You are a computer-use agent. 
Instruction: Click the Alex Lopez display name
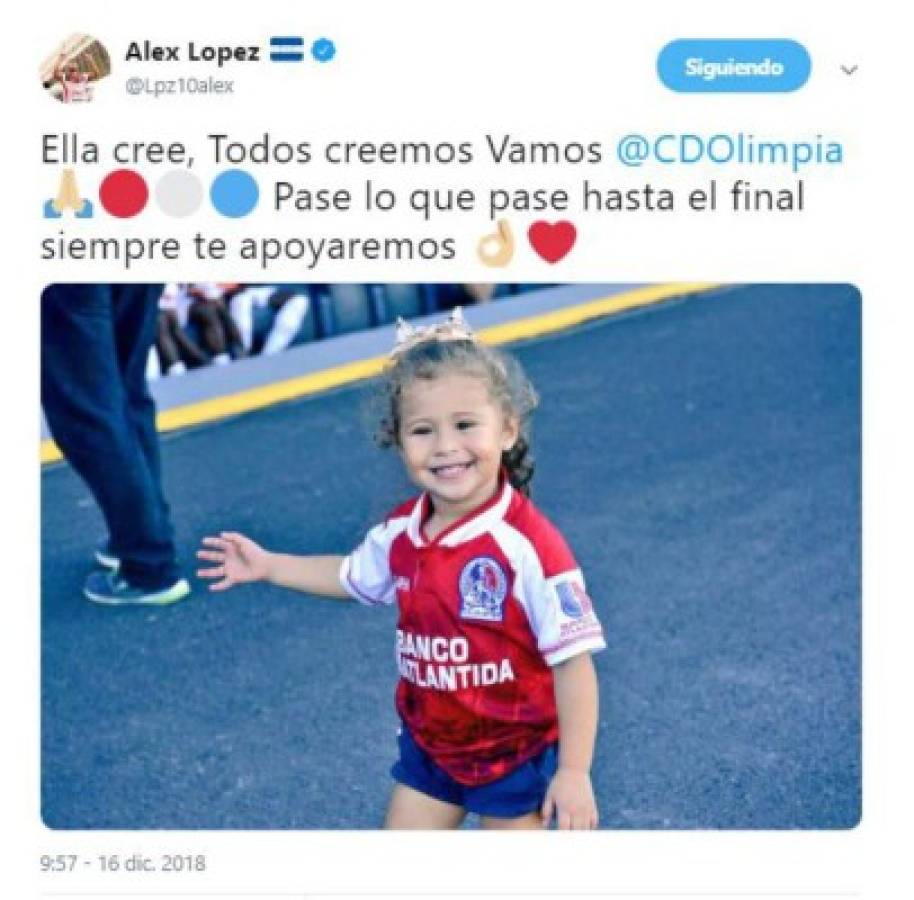[x=192, y=52]
